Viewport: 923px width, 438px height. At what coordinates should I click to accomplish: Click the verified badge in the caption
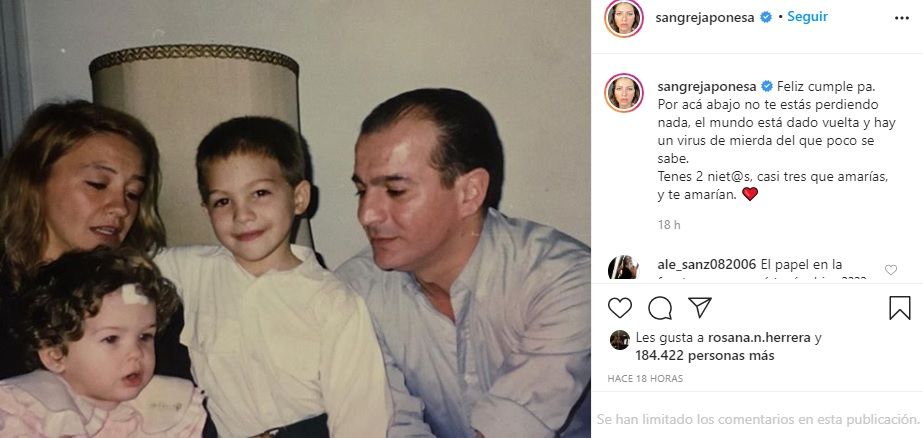pos(767,87)
